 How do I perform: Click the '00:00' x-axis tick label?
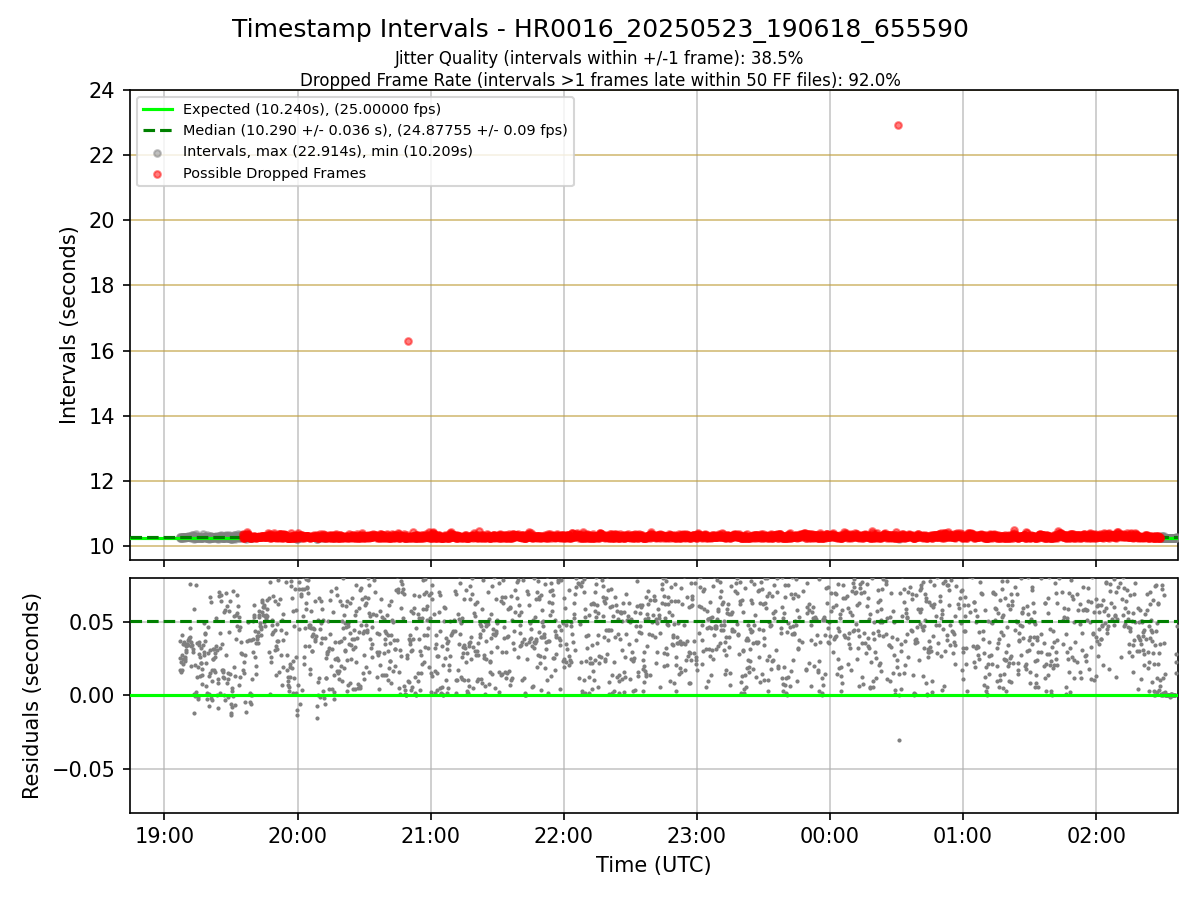click(x=829, y=834)
